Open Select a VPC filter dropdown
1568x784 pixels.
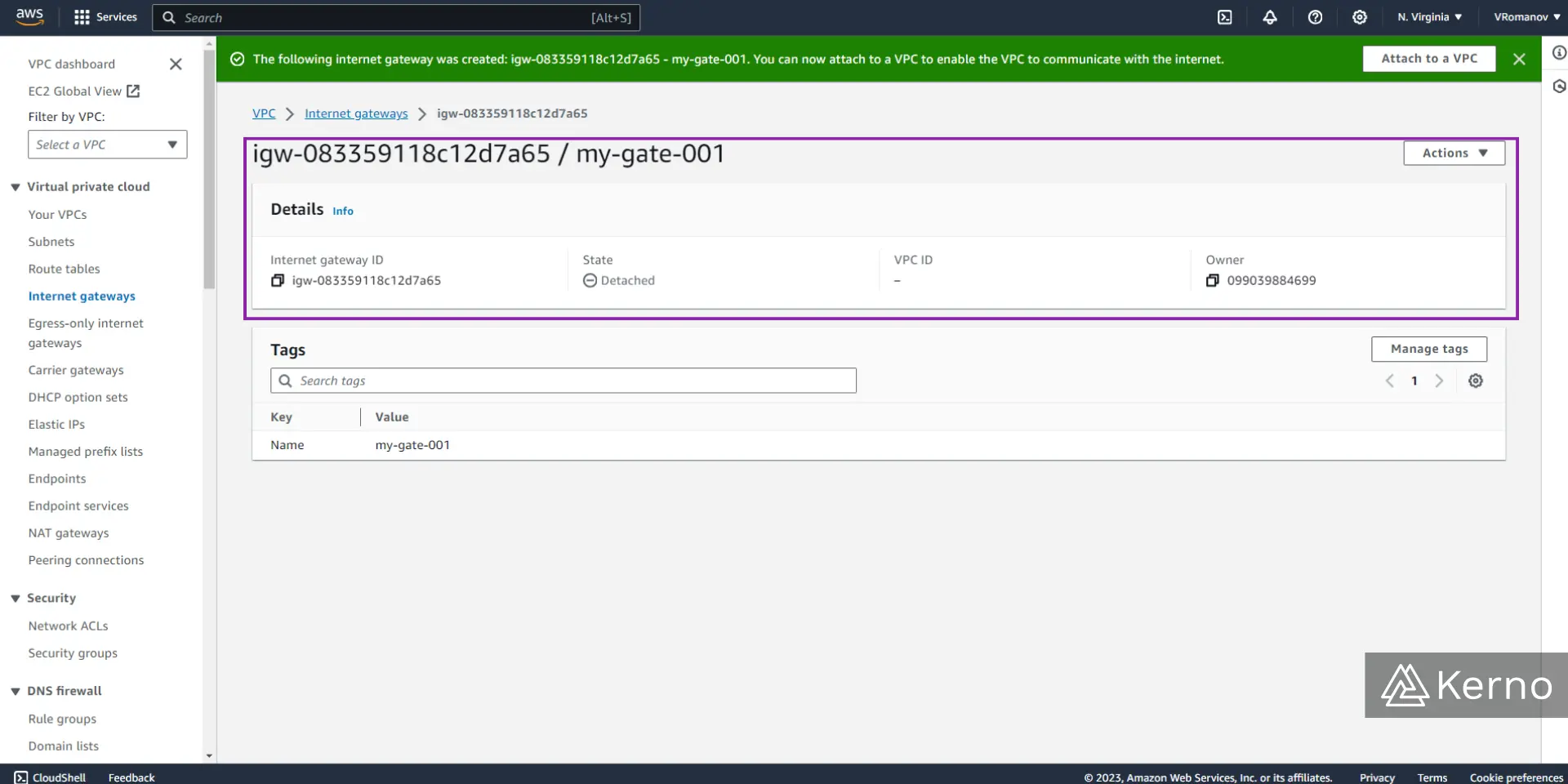[107, 145]
